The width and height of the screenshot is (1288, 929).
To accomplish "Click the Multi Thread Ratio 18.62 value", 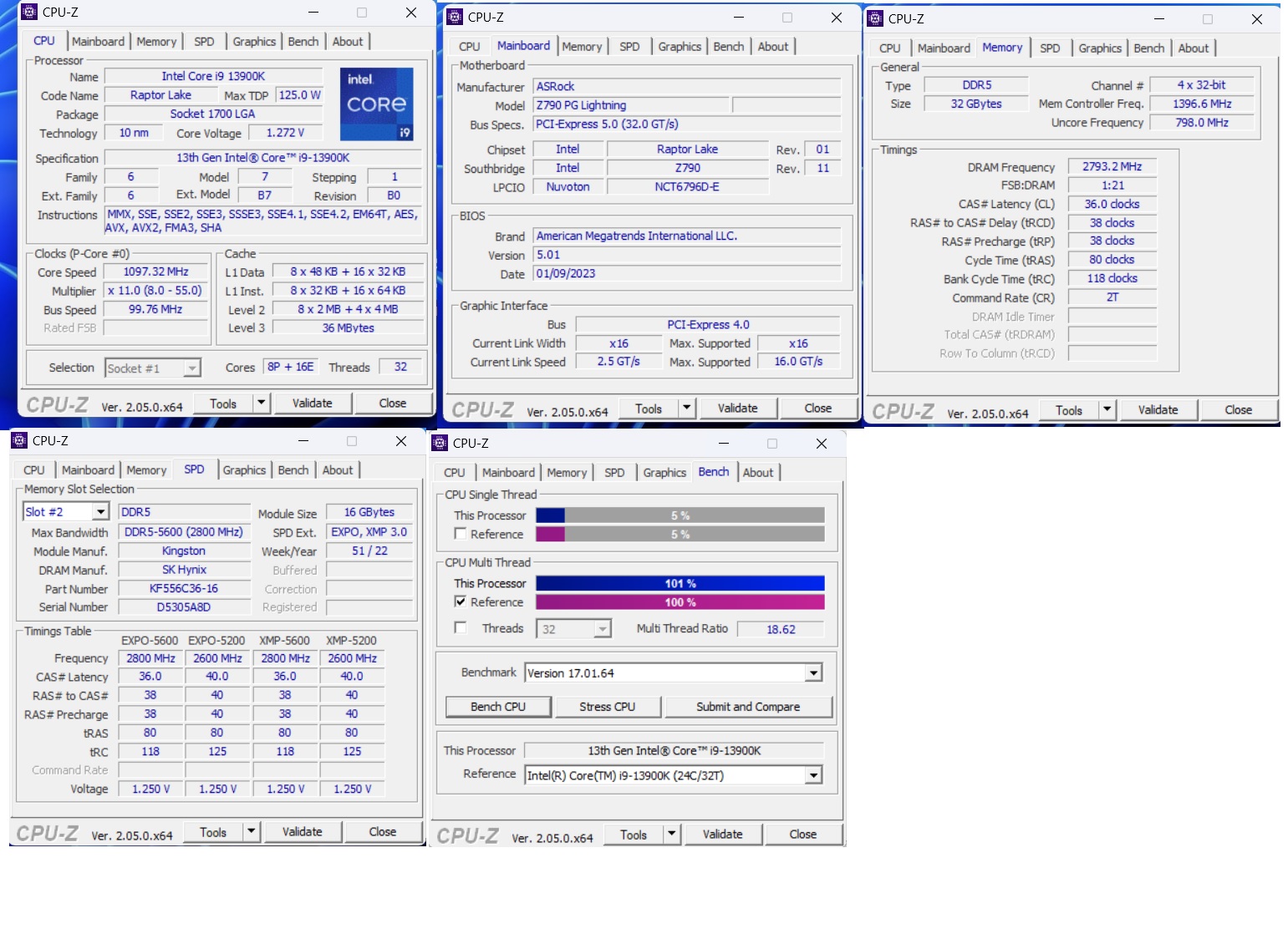I will (781, 629).
